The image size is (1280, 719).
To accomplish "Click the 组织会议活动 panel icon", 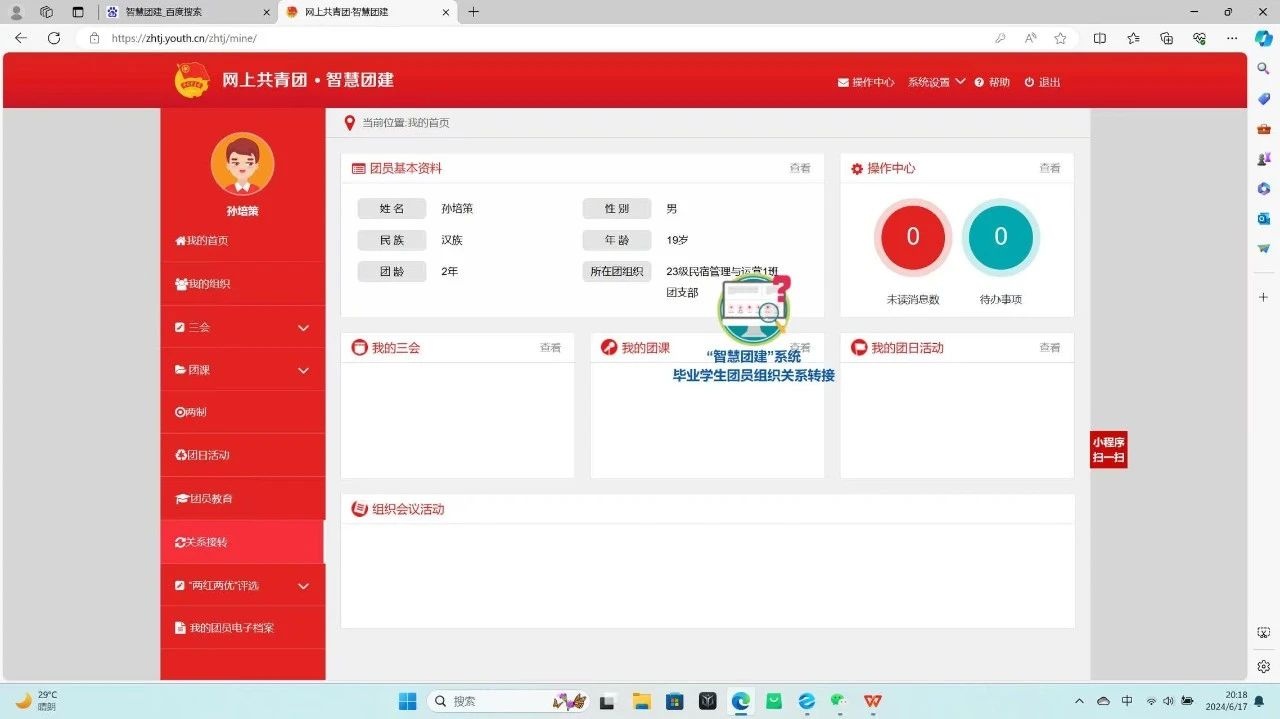I will [359, 509].
